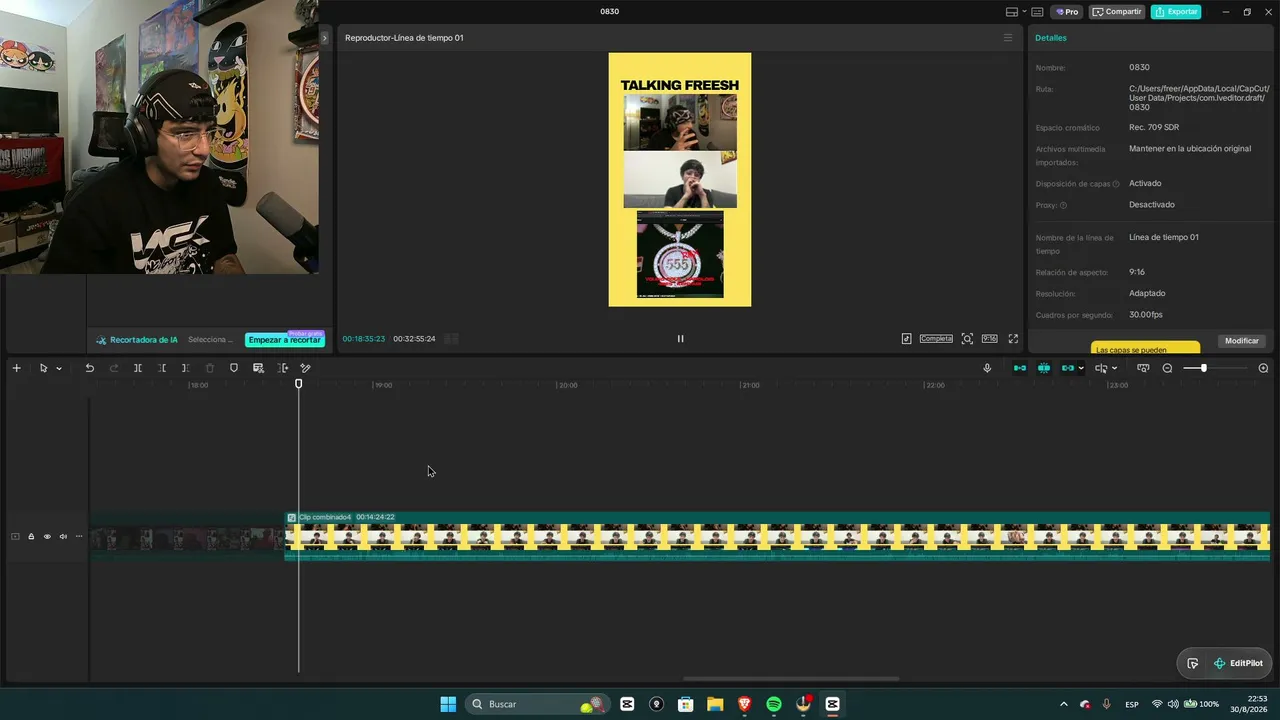Click the Proxy help question icon
The width and height of the screenshot is (1280, 720).
click(x=1063, y=205)
